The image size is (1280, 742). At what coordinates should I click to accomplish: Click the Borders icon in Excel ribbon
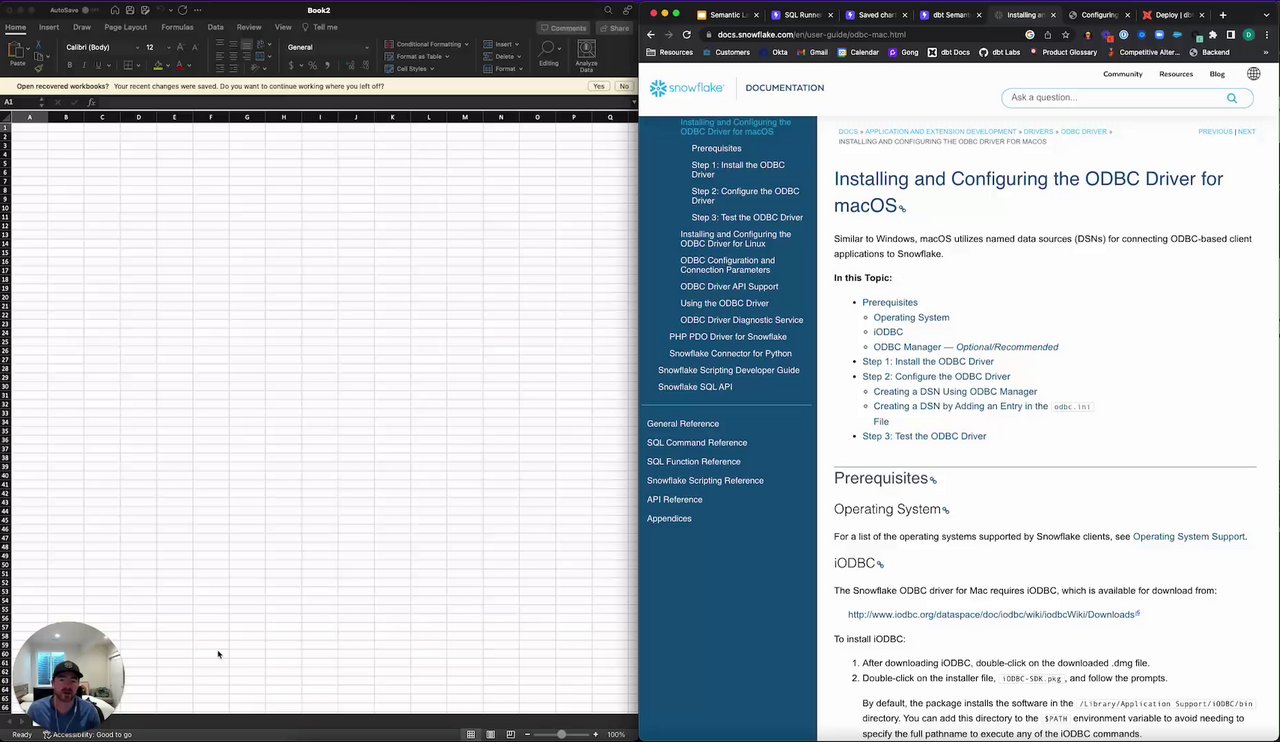pyautogui.click(x=128, y=66)
